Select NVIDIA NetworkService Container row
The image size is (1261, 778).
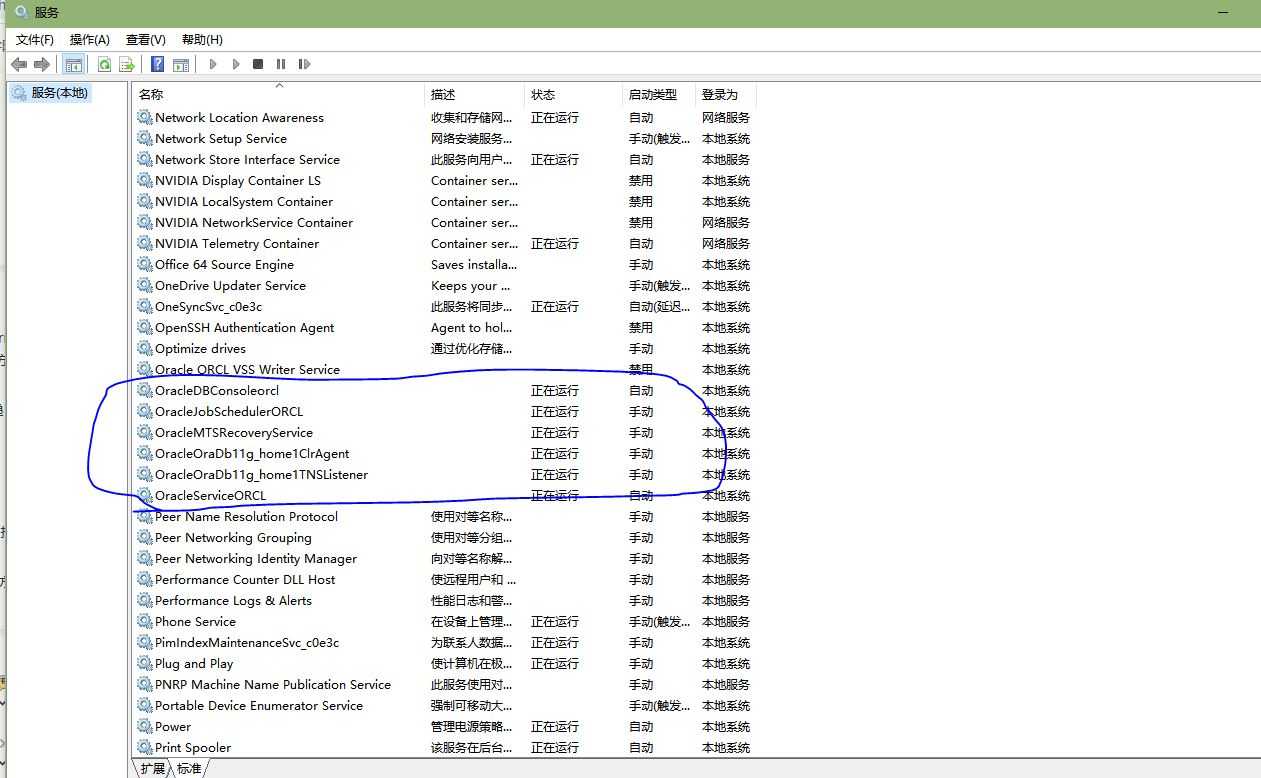coord(445,222)
